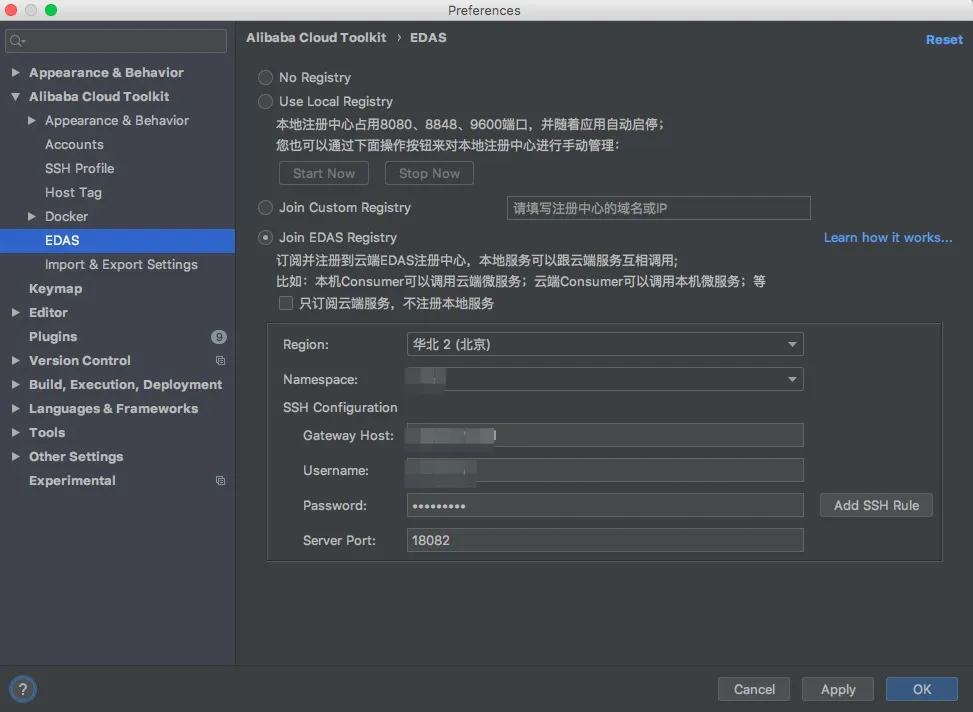Expand the Tools settings node
Image resolution: width=973 pixels, height=712 pixels.
(16, 433)
